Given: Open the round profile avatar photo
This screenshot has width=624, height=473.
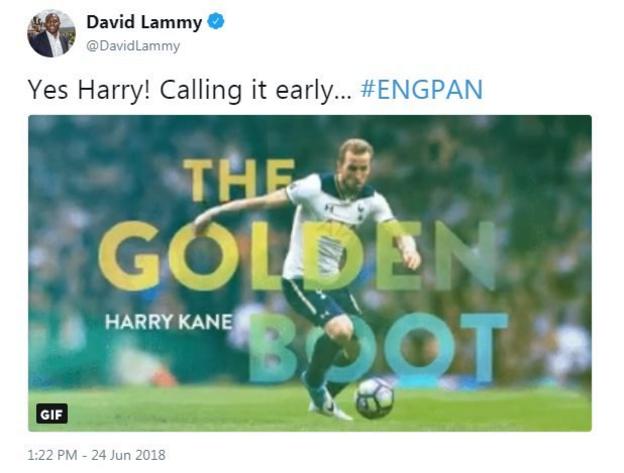Looking at the screenshot, I should click(x=51, y=33).
